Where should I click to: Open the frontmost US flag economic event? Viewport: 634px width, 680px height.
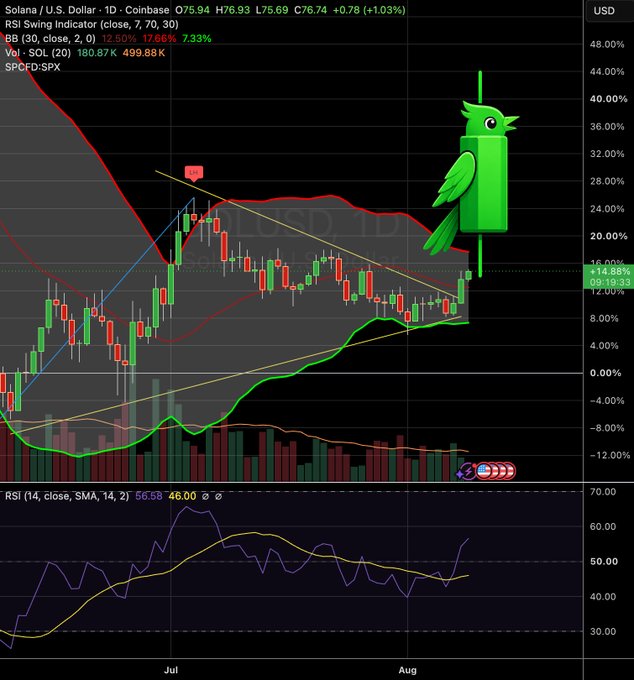(x=483, y=471)
